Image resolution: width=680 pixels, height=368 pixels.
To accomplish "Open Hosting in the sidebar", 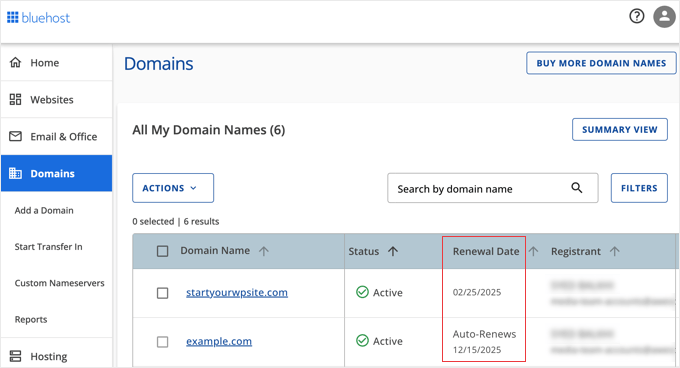I will point(56,356).
